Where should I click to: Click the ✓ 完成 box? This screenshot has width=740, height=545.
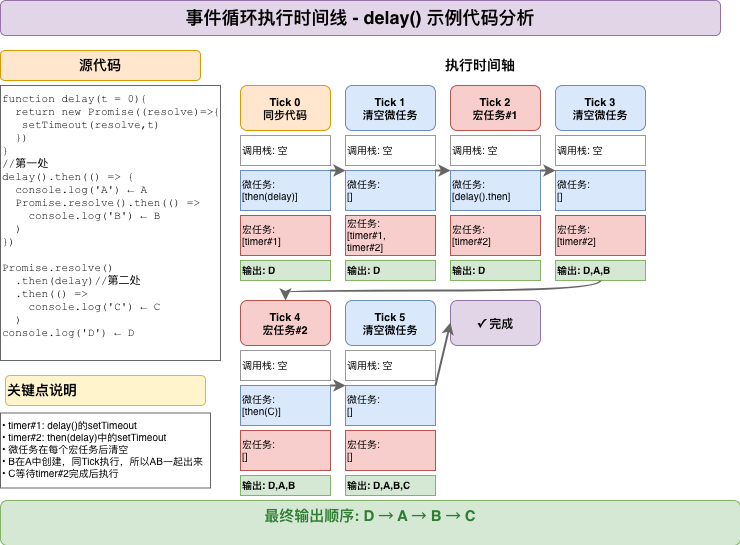pos(495,323)
